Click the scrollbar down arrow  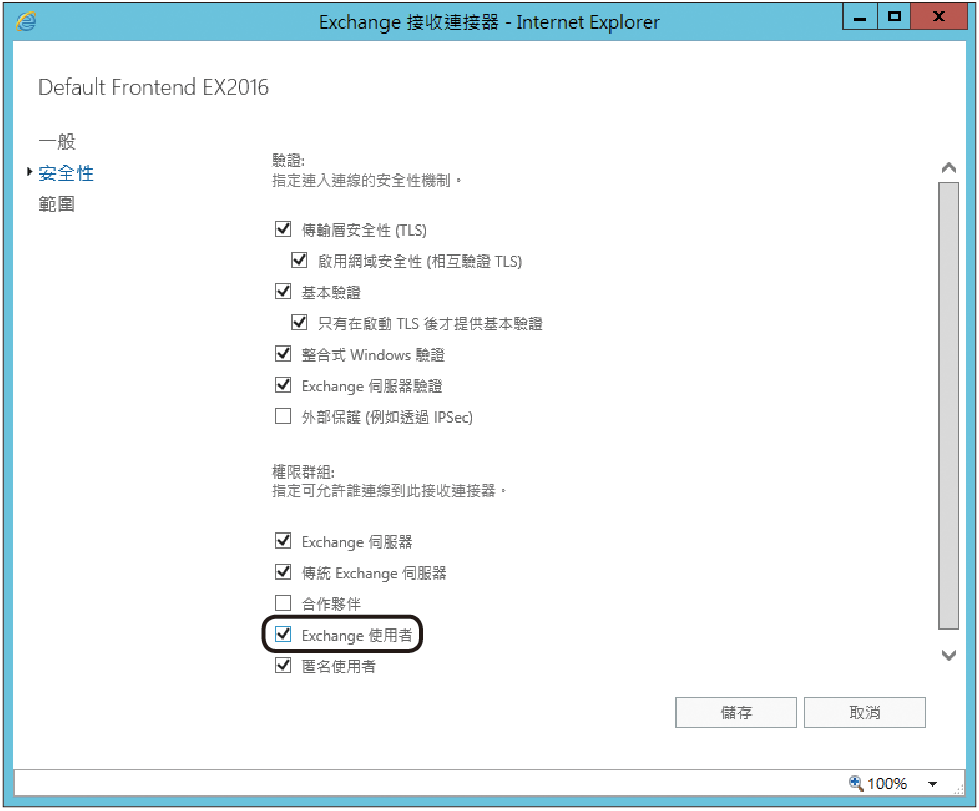(948, 655)
